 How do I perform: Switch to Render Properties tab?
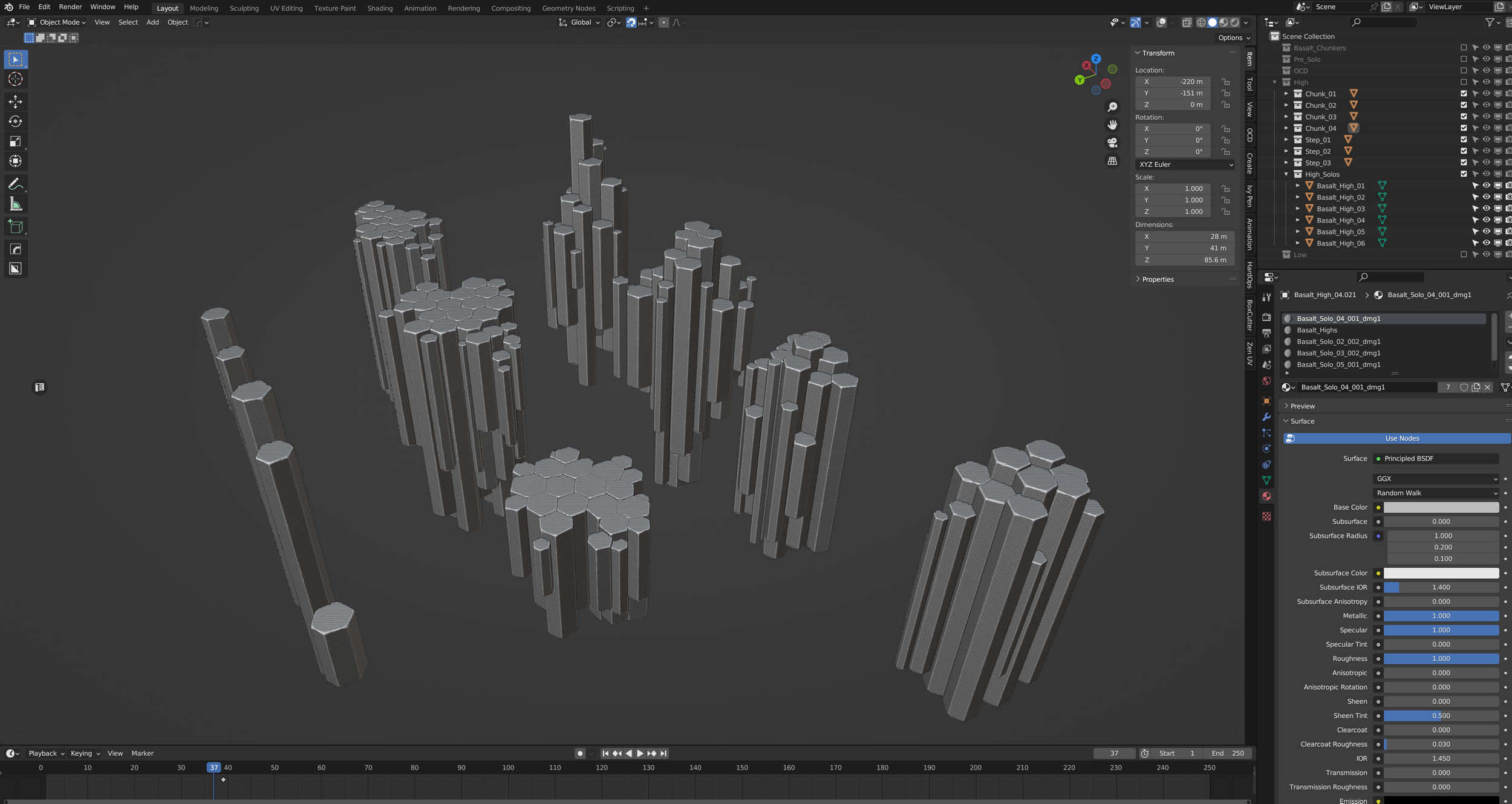1266,316
